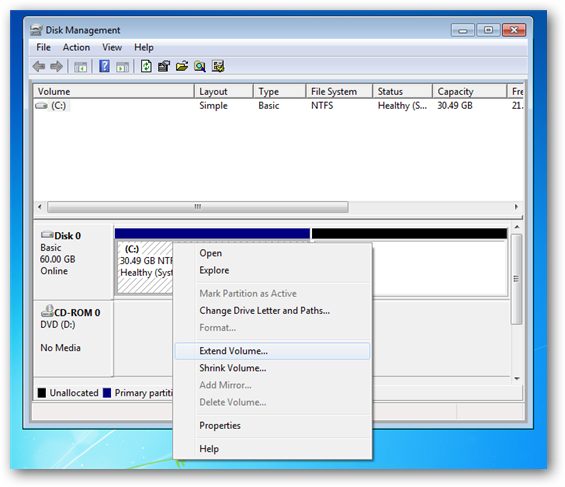Click the last checklist settings toolbar icon
This screenshot has width=565, height=487.
218,66
